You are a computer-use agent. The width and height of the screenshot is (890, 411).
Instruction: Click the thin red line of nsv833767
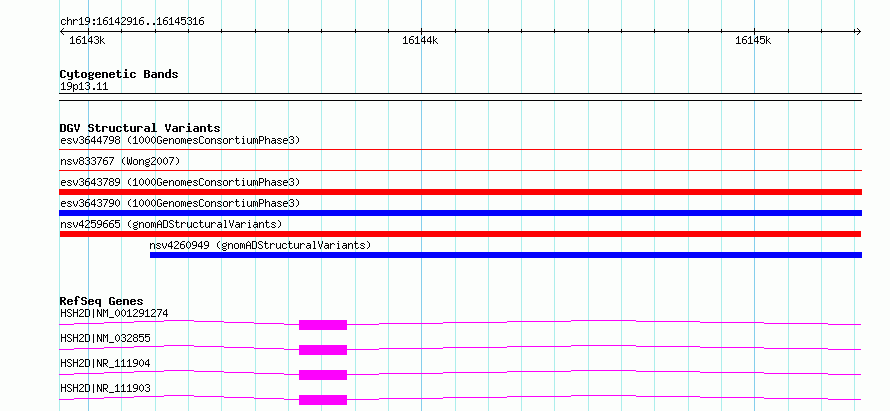(x=460, y=170)
